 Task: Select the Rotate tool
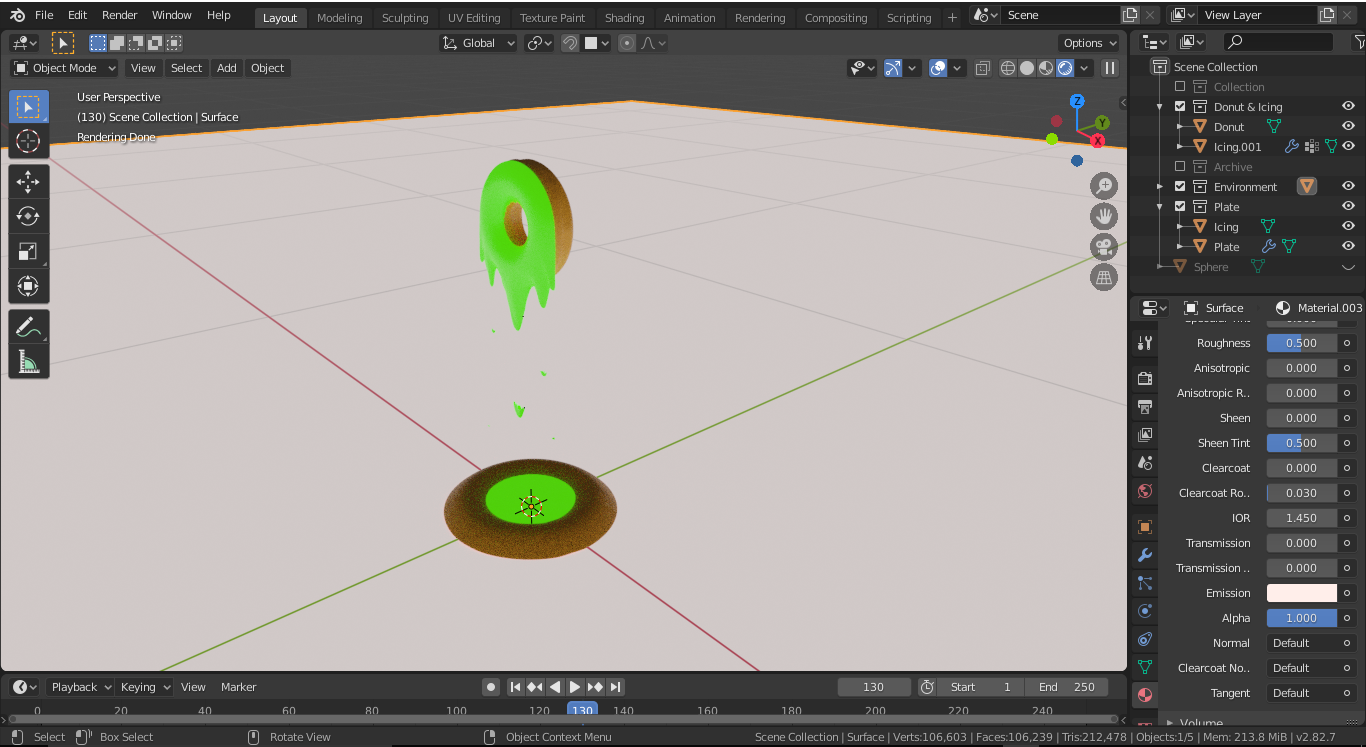28,216
